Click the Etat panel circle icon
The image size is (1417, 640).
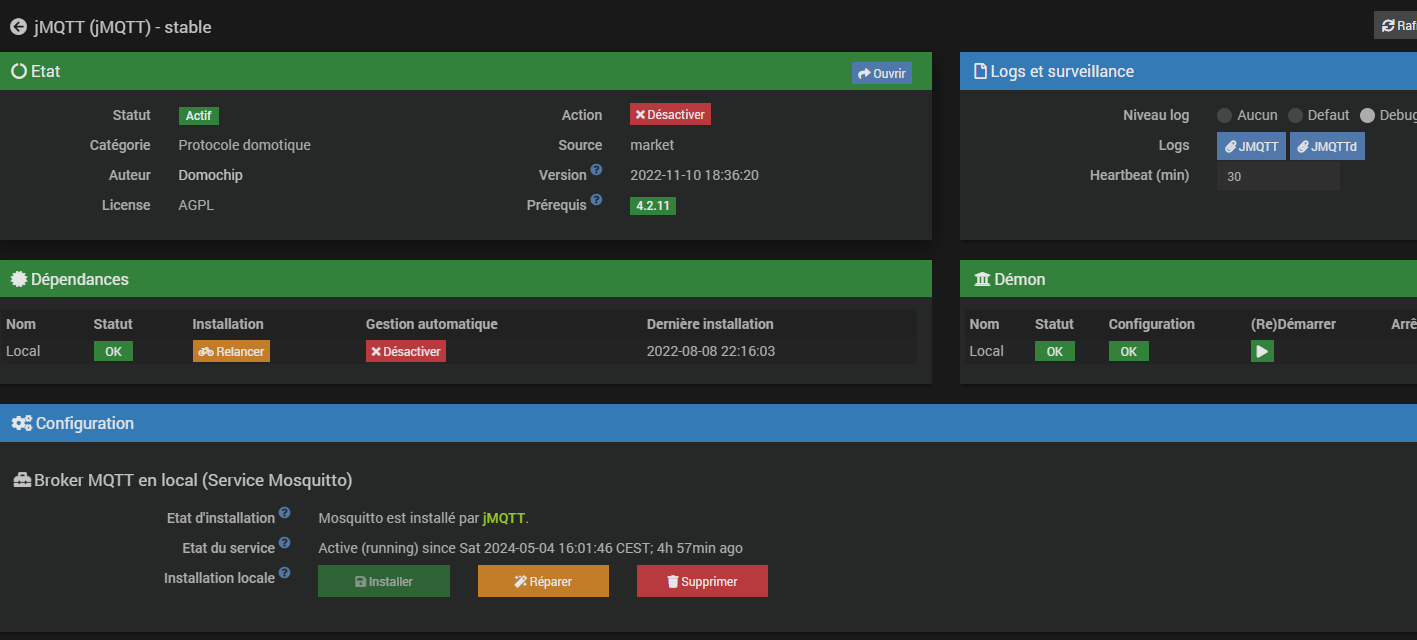point(18,71)
